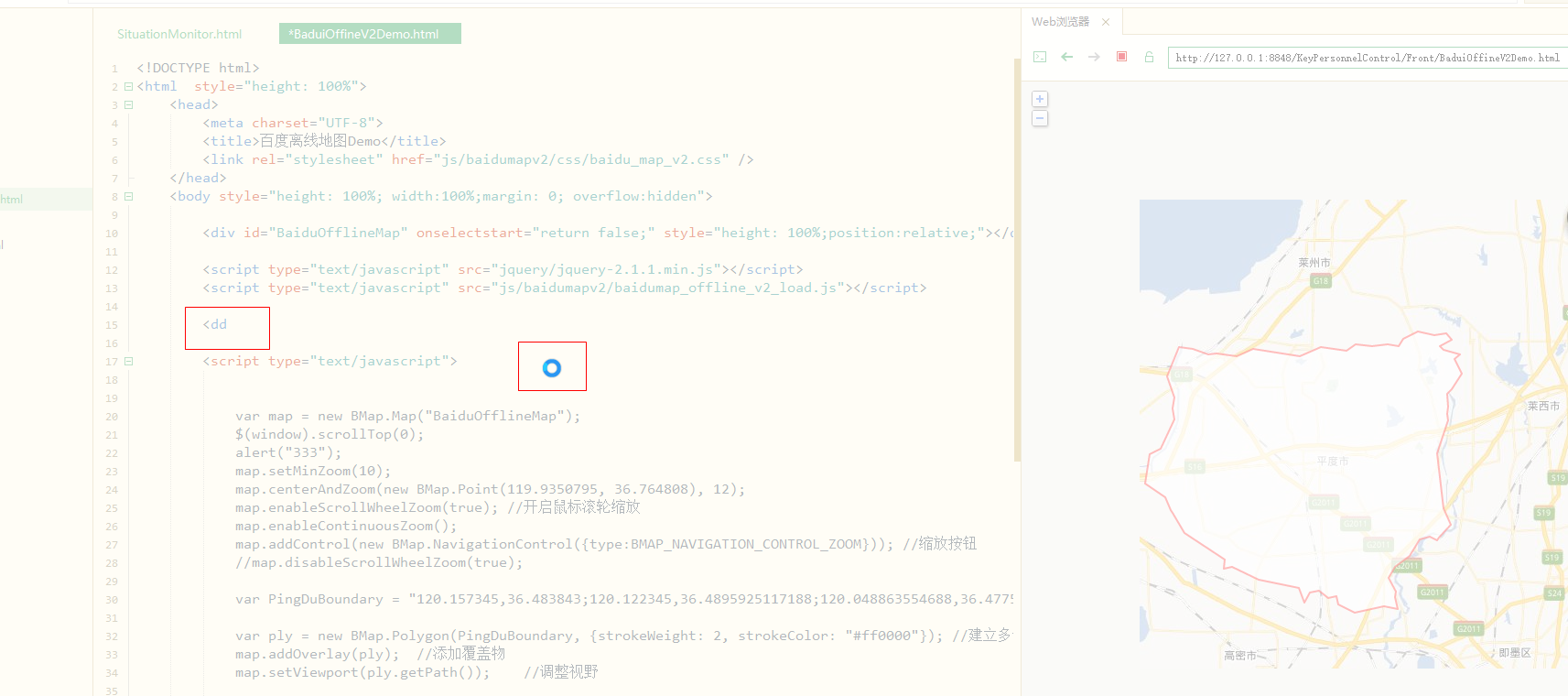Collapse the head block on line 3
Image resolution: width=1568 pixels, height=696 pixels.
pyautogui.click(x=129, y=105)
